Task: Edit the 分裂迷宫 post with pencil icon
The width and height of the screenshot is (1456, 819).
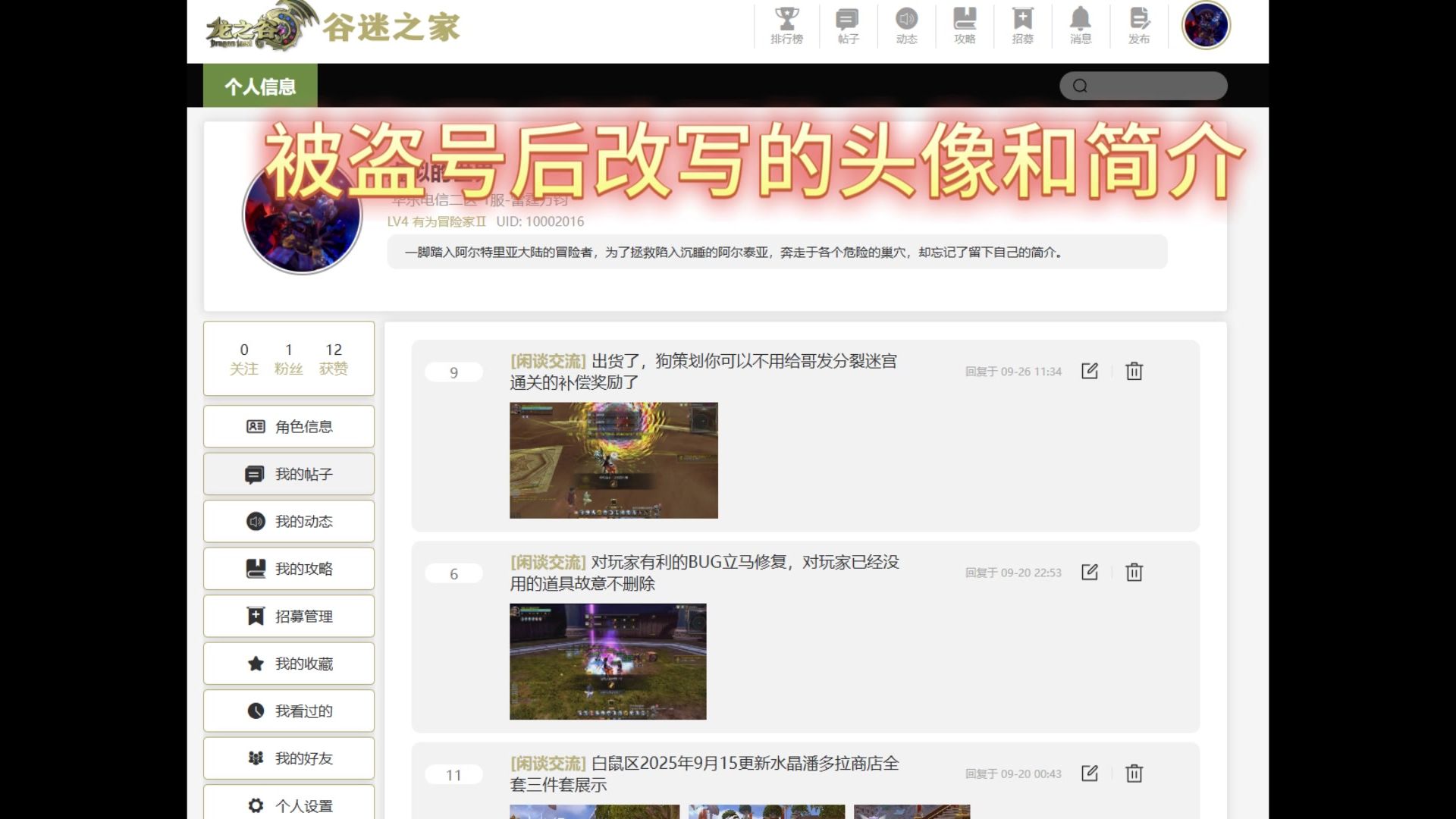Action: coord(1089,371)
